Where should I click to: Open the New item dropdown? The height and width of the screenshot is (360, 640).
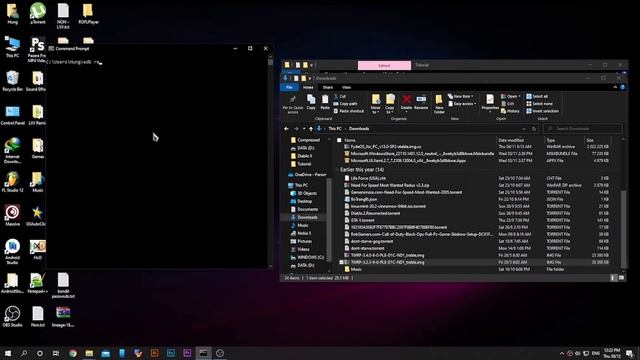pyautogui.click(x=460, y=96)
